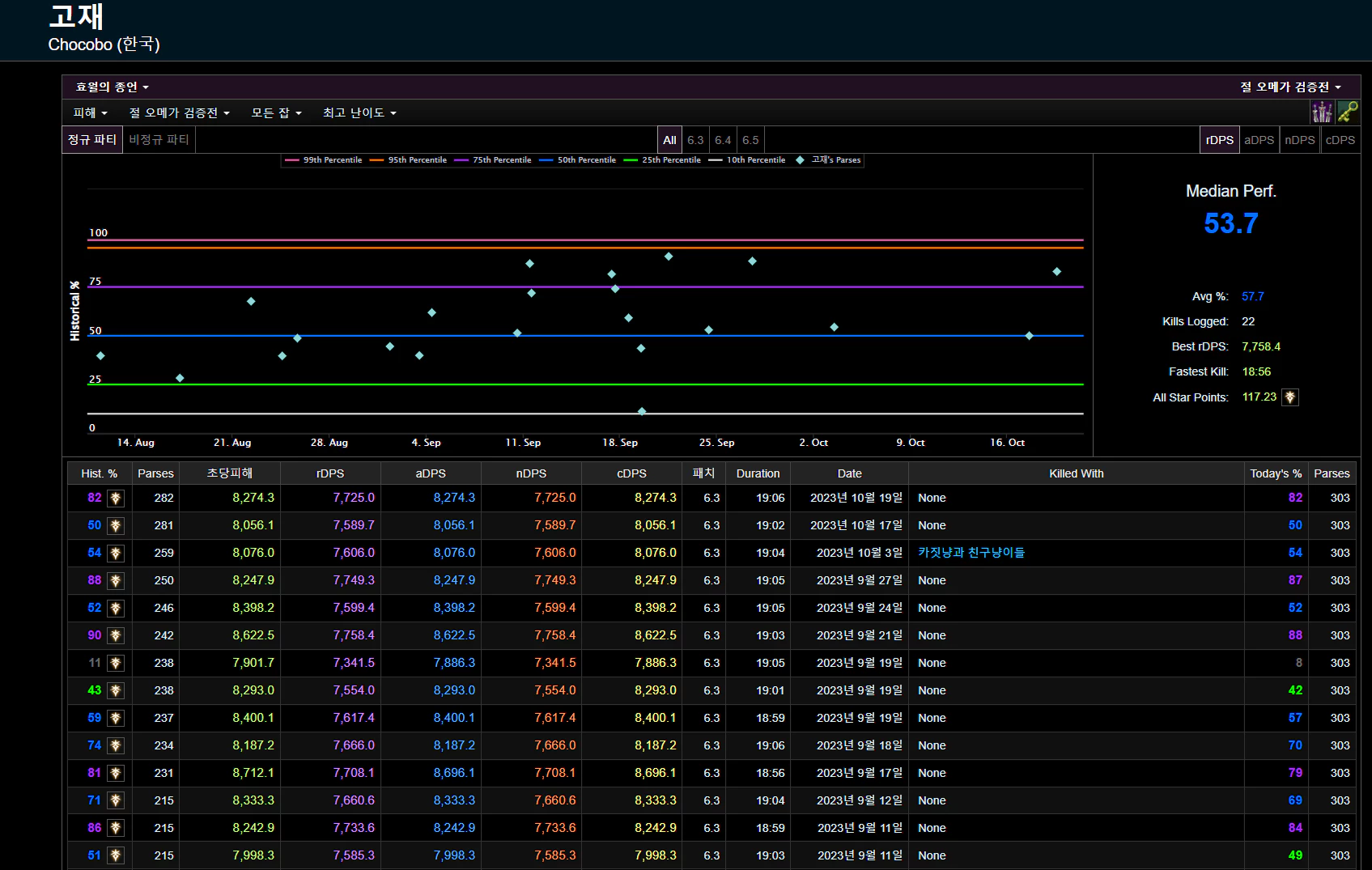Image resolution: width=1372 pixels, height=870 pixels.
Task: Sort by the Hist. % column header
Action: click(99, 473)
